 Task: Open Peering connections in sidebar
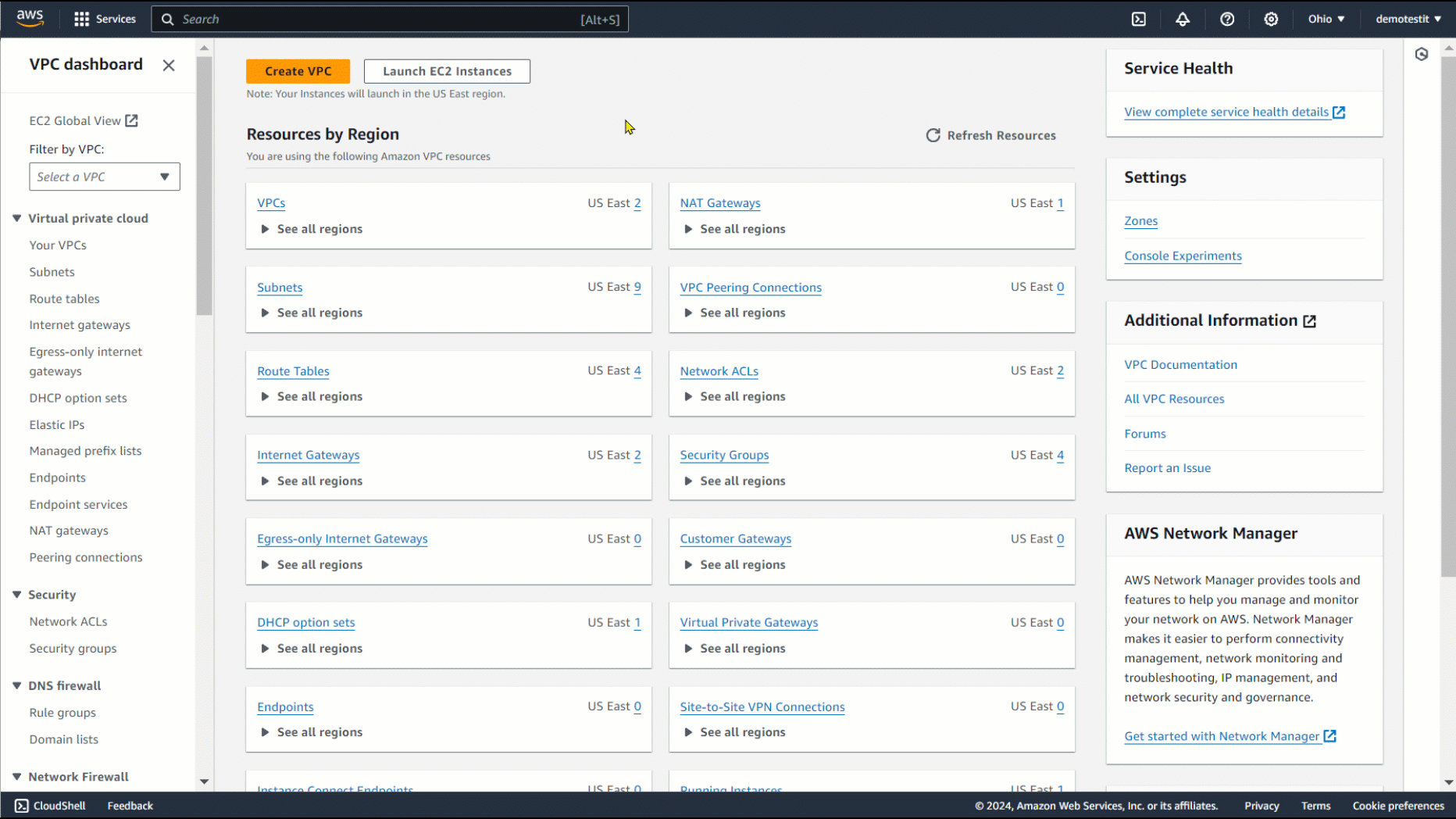pos(86,557)
